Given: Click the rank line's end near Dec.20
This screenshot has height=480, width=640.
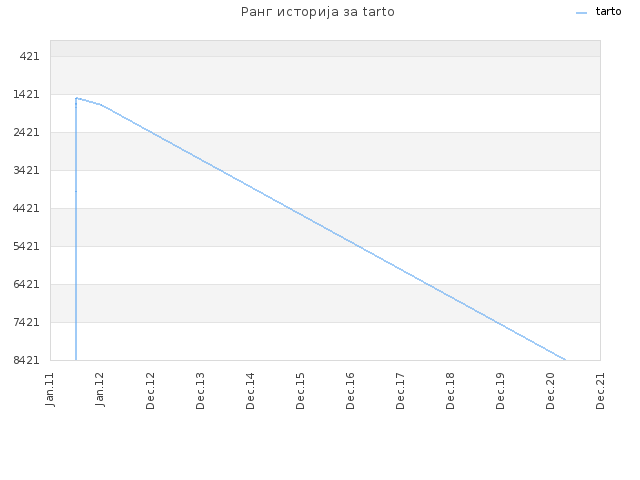Looking at the screenshot, I should tap(564, 359).
